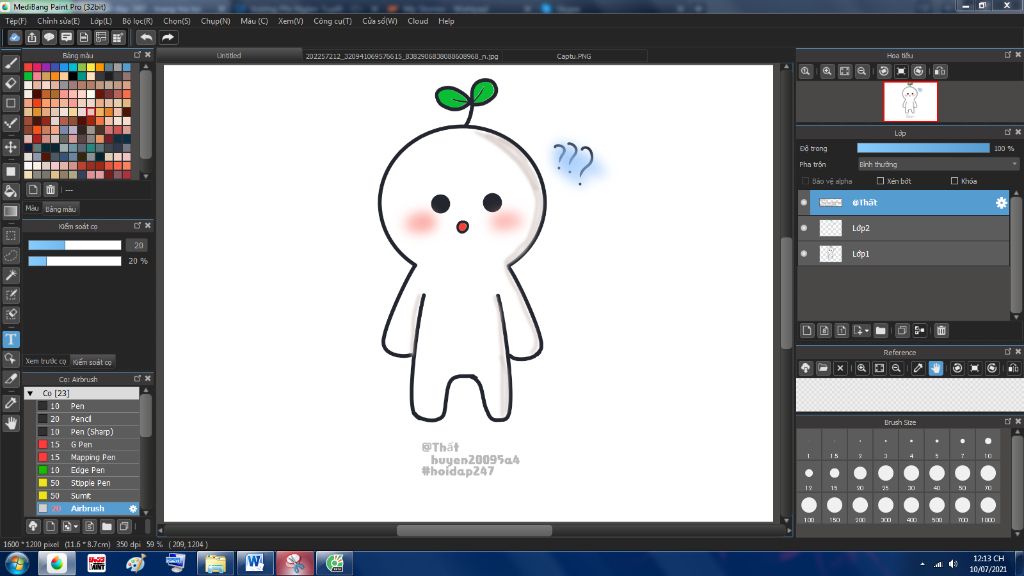This screenshot has height=576, width=1024.
Task: Enable the Khóa lock checkbox
Action: click(955, 181)
